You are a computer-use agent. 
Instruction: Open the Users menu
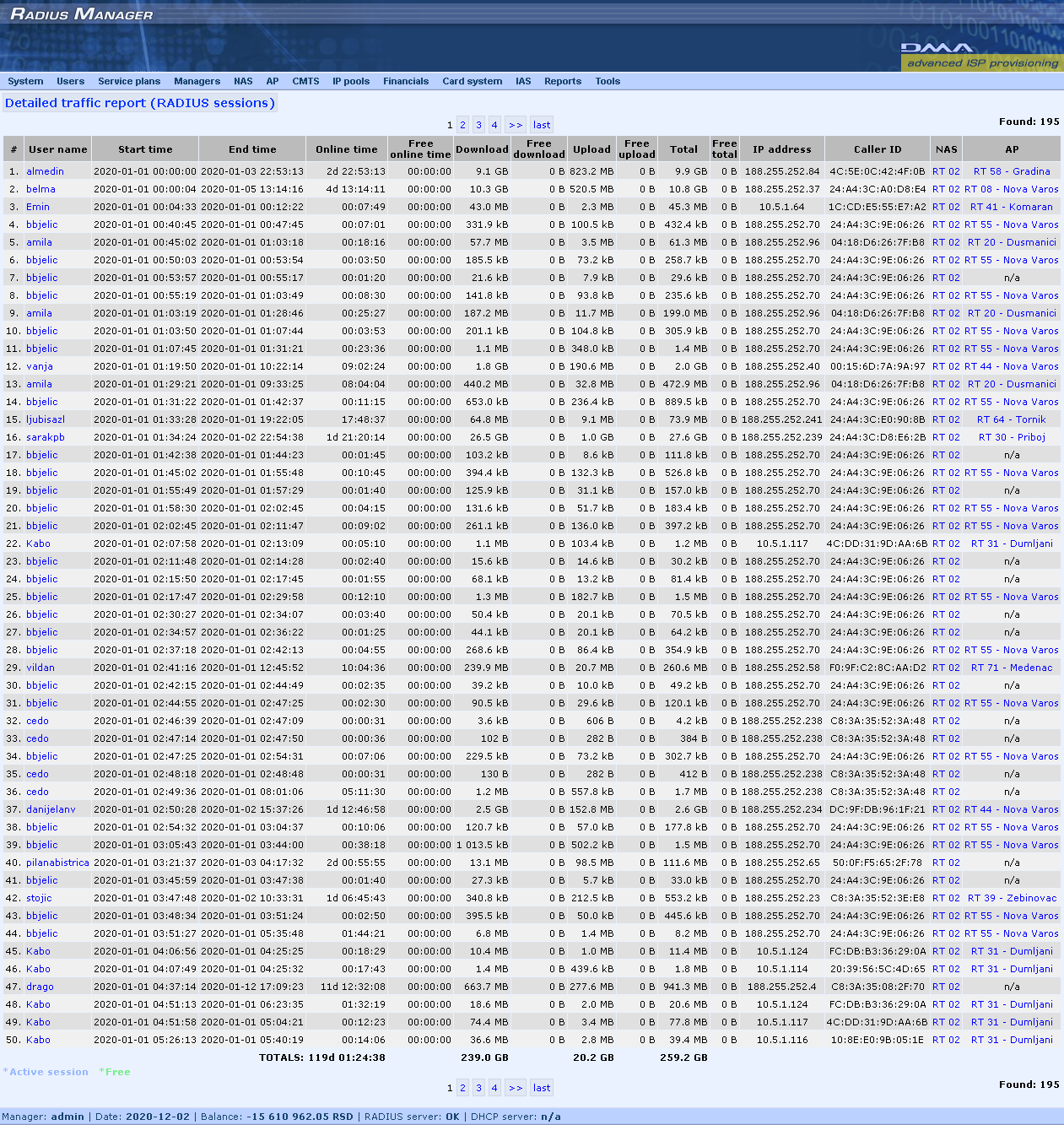pos(71,82)
